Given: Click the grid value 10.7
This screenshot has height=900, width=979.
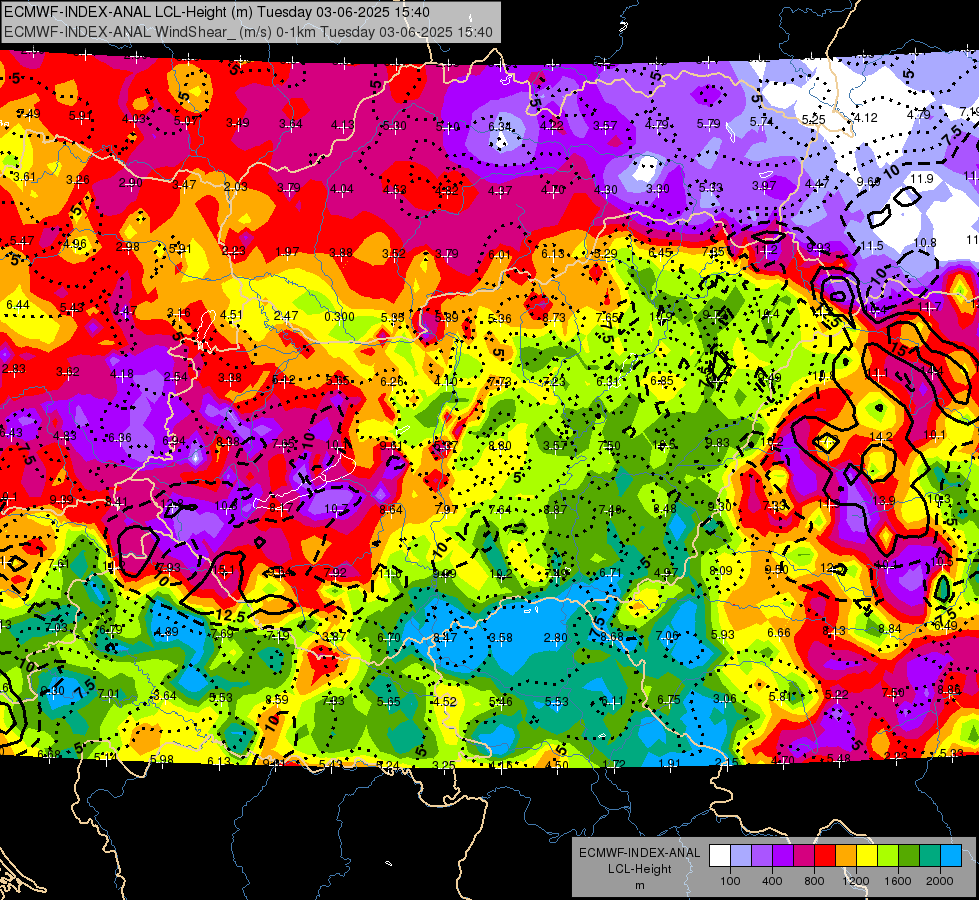Looking at the screenshot, I should point(336,509).
